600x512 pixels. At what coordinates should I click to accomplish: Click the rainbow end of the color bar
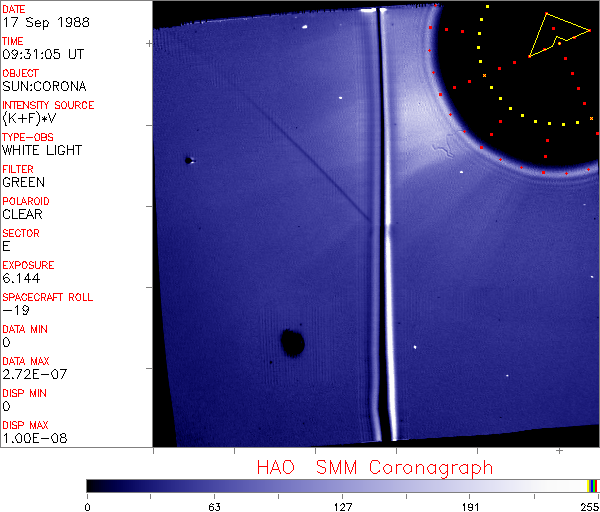[x=594, y=485]
